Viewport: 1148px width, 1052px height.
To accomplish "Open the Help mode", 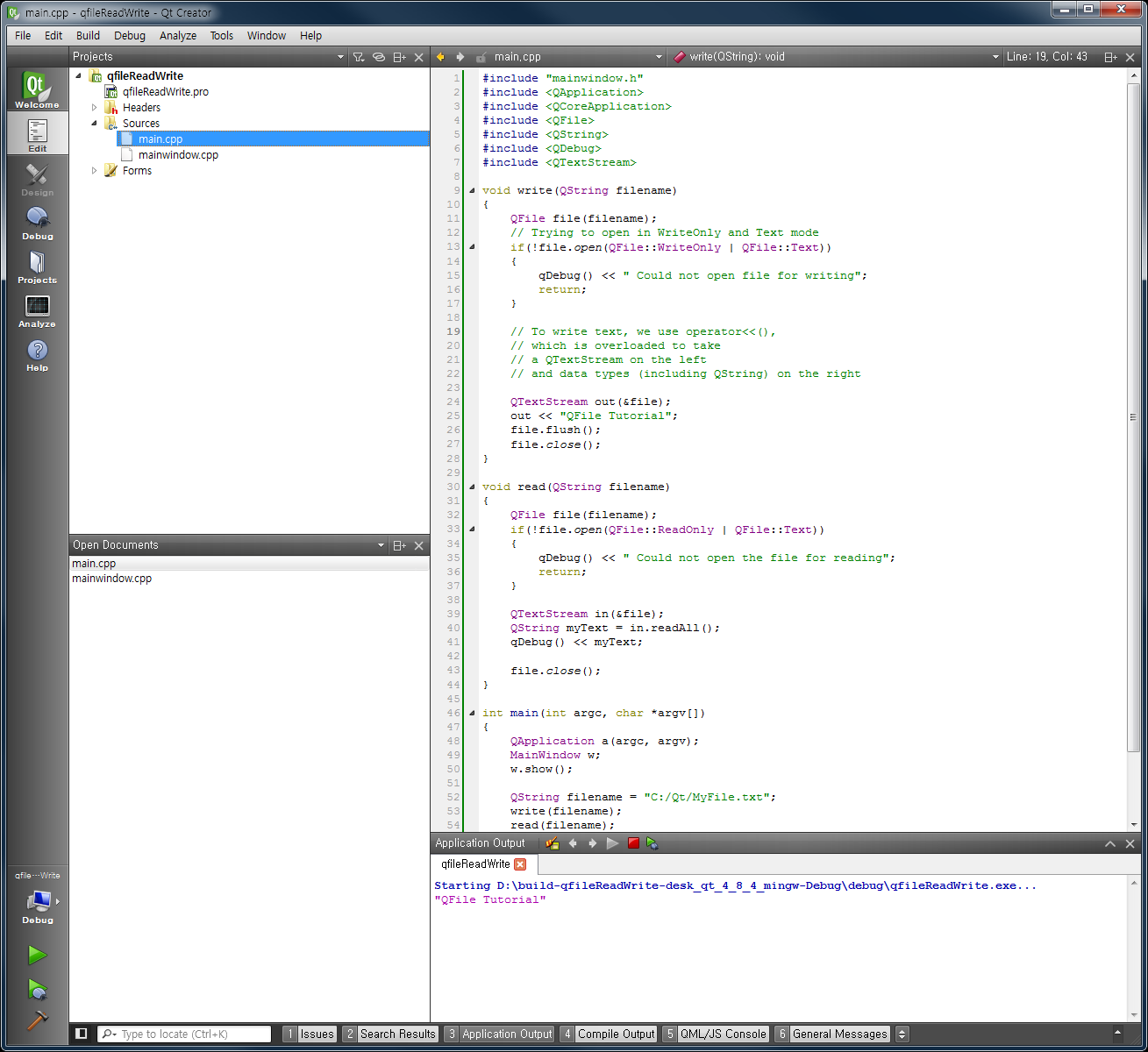I will 37,353.
